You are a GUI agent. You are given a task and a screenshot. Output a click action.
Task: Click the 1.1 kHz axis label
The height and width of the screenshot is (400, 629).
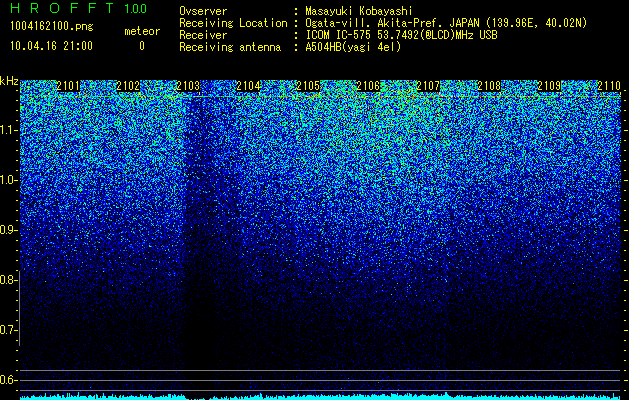(8, 130)
